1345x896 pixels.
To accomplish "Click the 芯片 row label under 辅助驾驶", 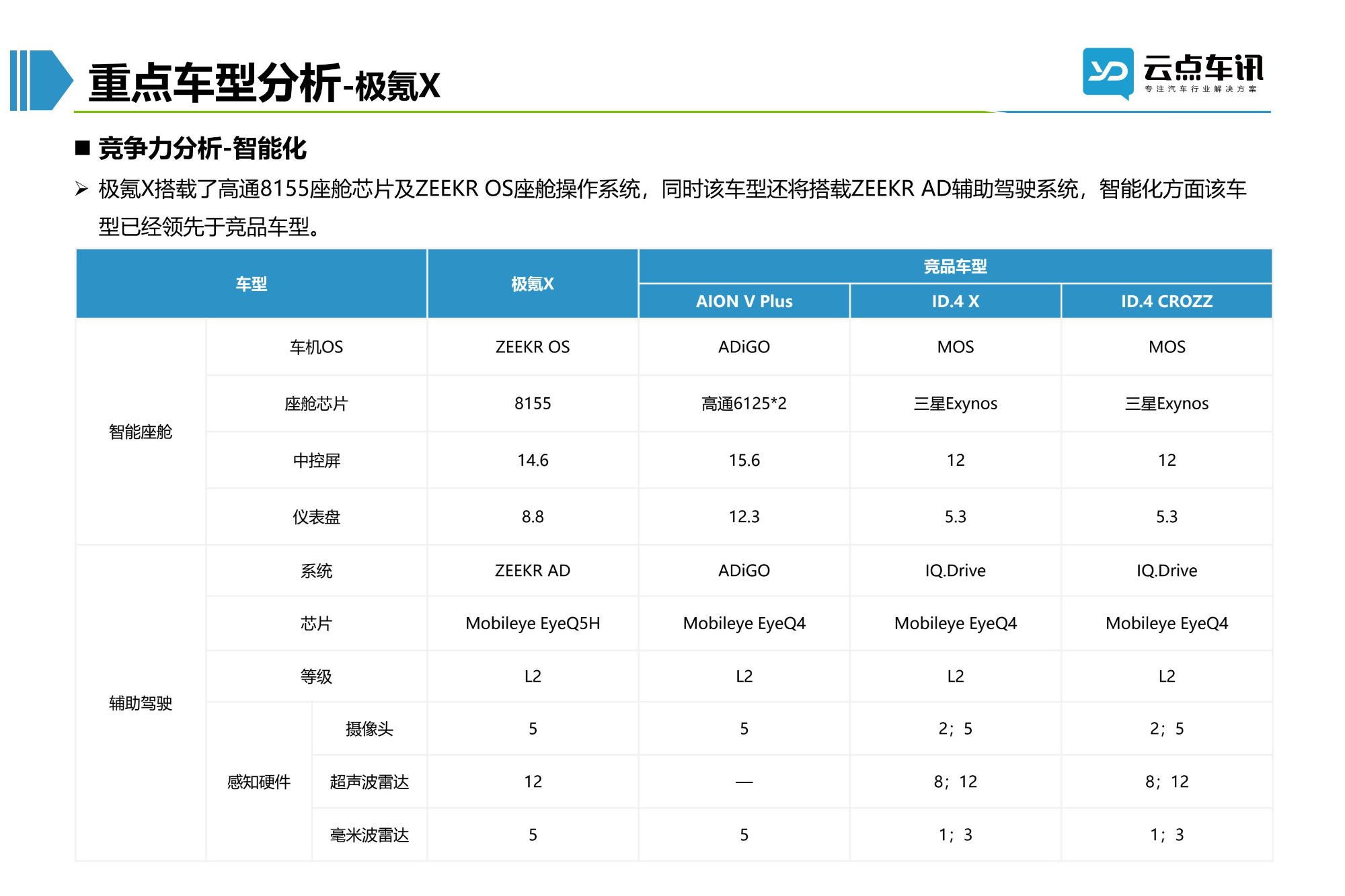I will click(x=316, y=623).
